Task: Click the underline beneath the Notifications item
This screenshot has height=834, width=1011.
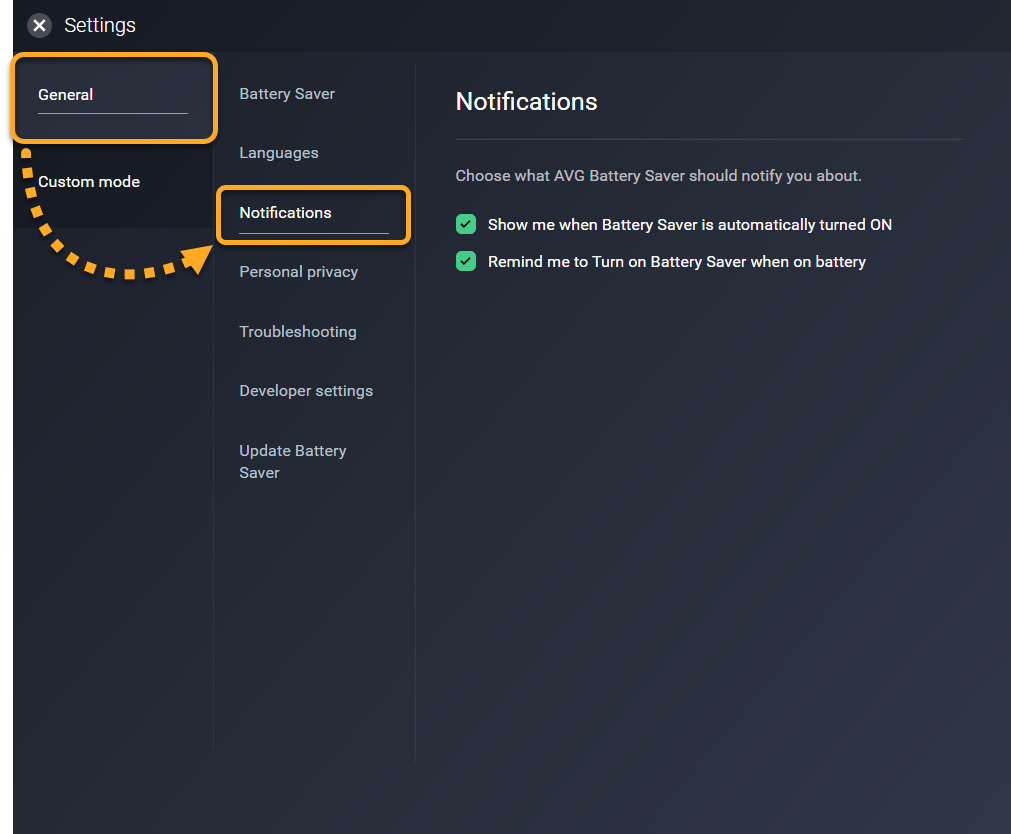Action: [313, 233]
